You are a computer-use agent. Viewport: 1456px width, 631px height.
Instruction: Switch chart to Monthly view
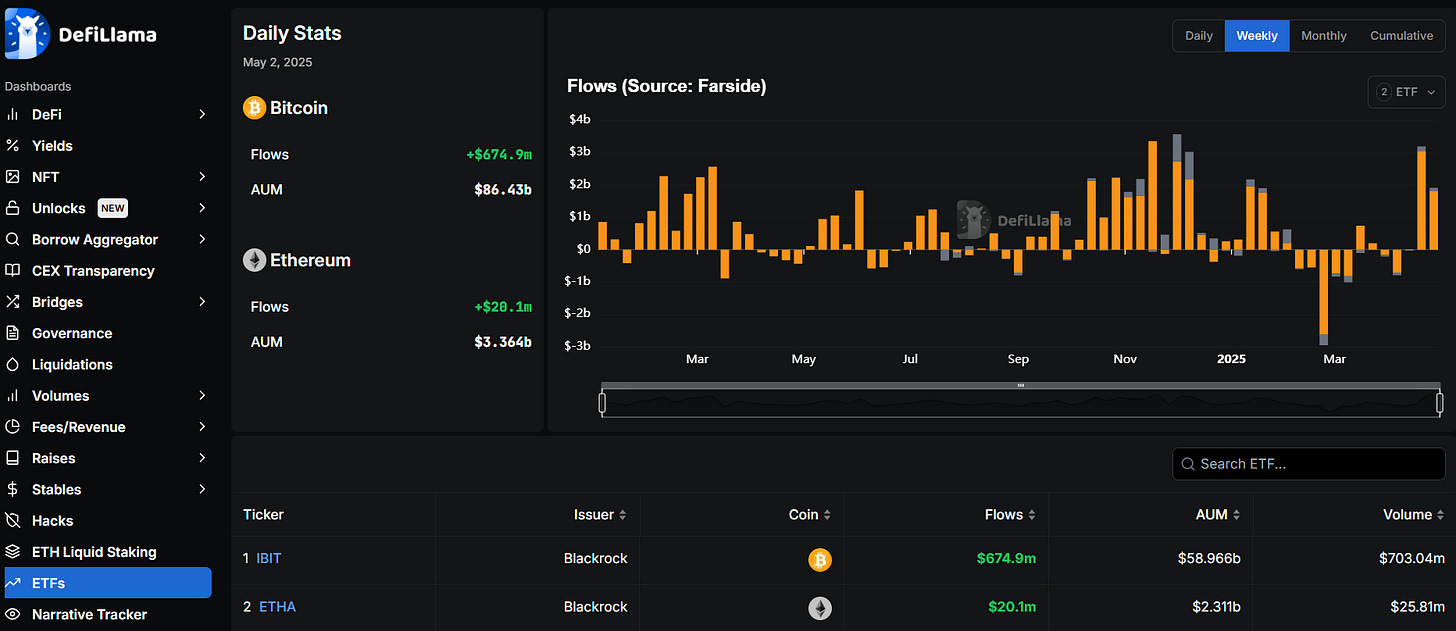tap(1324, 36)
